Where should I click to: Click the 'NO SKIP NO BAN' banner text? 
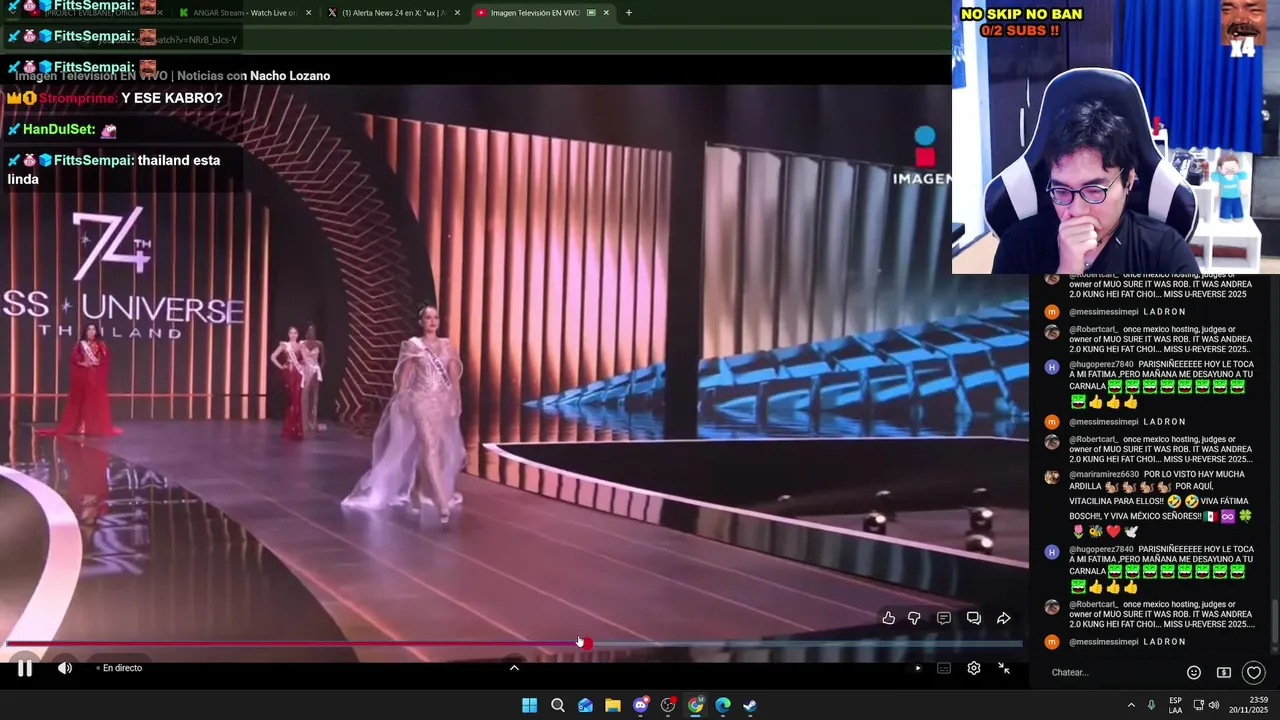(1021, 14)
